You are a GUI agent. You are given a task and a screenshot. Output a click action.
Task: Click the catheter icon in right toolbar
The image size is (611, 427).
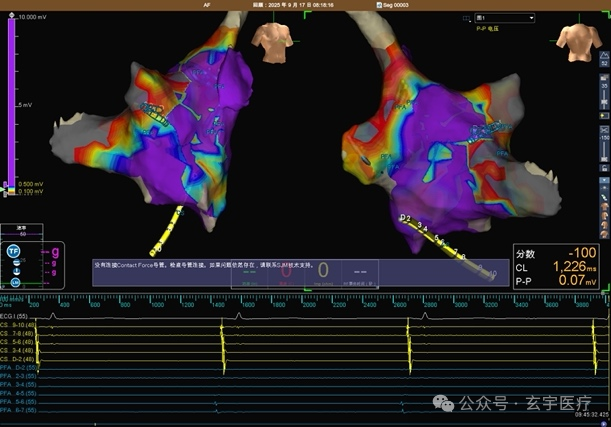[x=604, y=197]
